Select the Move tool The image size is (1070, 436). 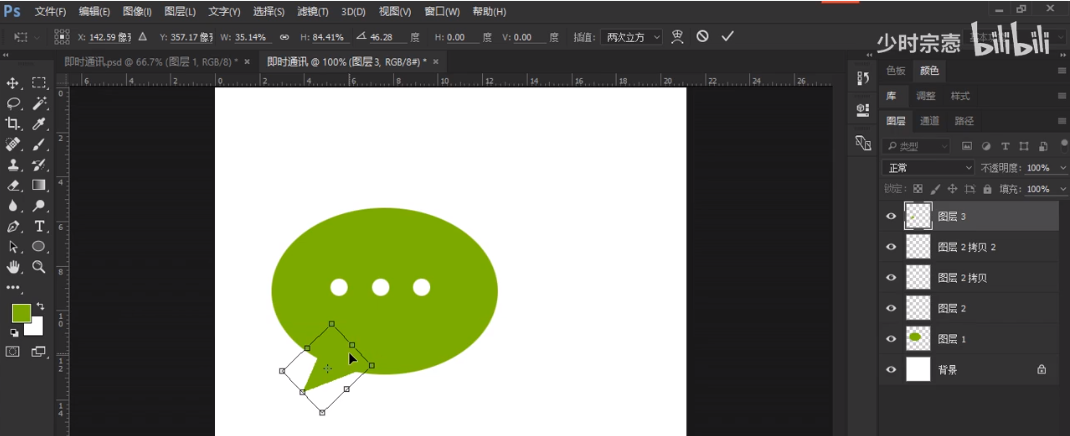coord(12,83)
